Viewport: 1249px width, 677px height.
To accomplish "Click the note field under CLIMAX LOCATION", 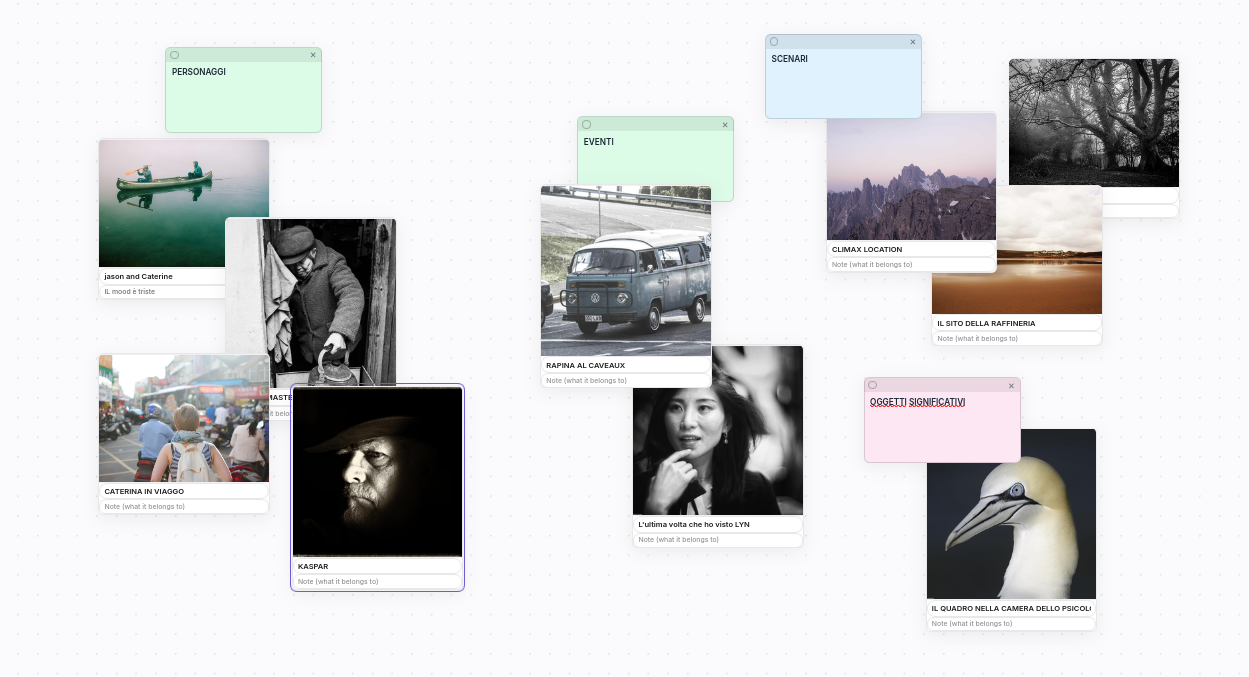I will click(x=911, y=265).
